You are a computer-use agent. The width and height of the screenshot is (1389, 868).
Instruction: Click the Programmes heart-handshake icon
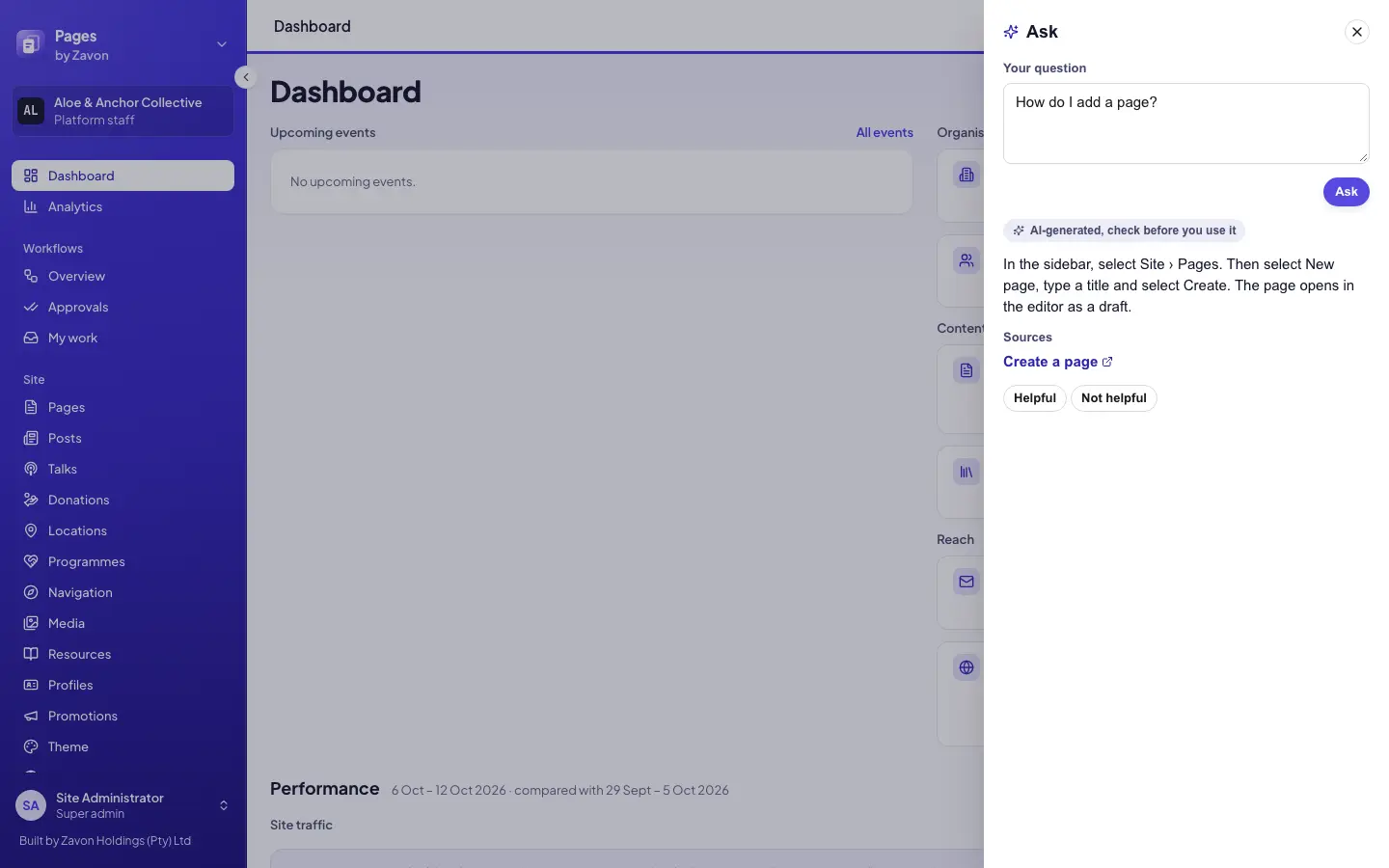pyautogui.click(x=31, y=561)
